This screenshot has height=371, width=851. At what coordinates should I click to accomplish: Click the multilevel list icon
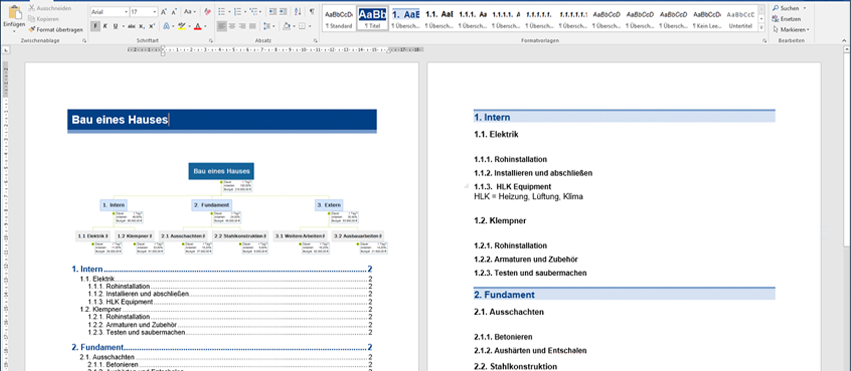pos(254,11)
